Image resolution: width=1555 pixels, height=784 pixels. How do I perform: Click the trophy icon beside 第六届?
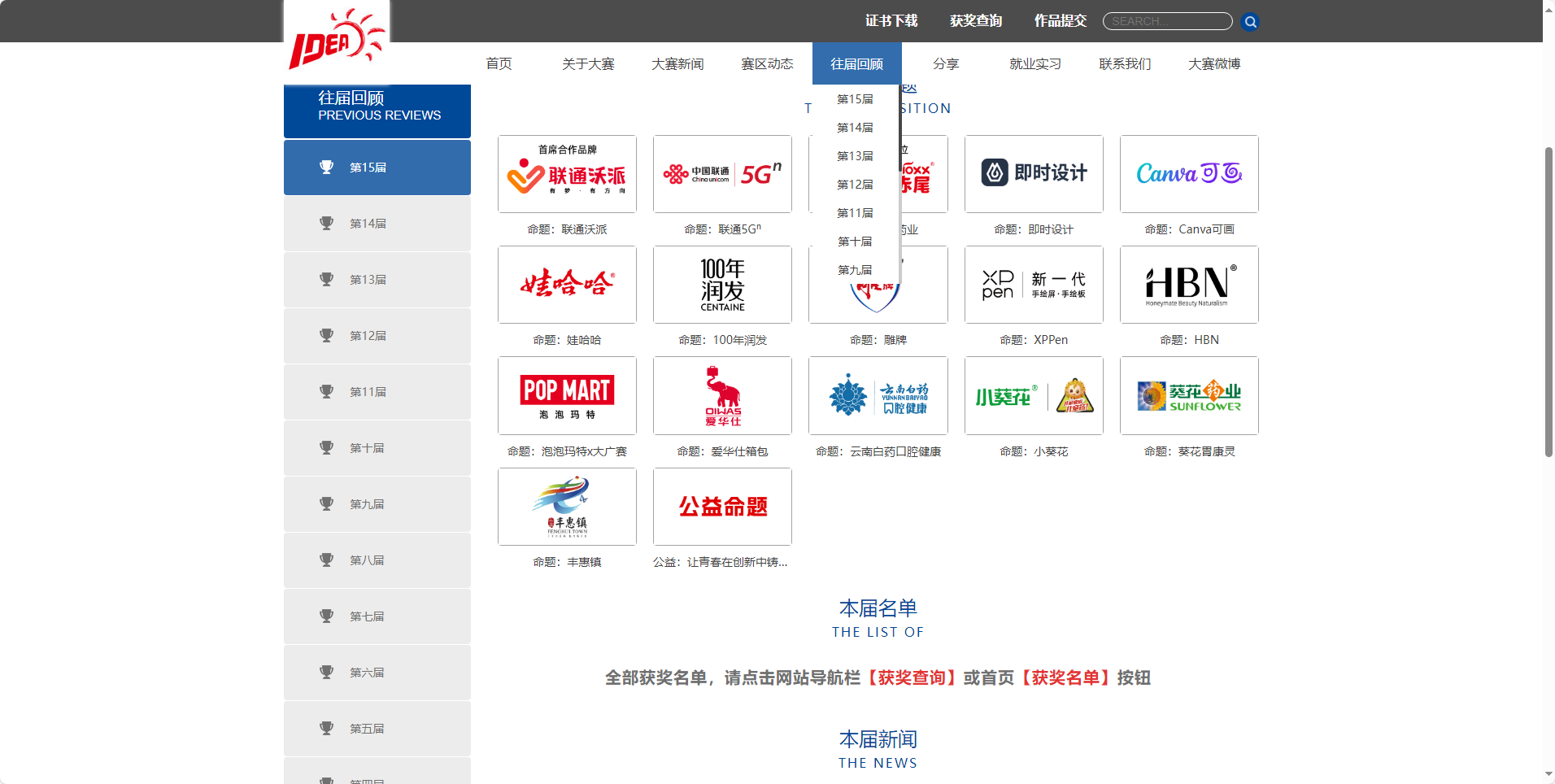327,673
